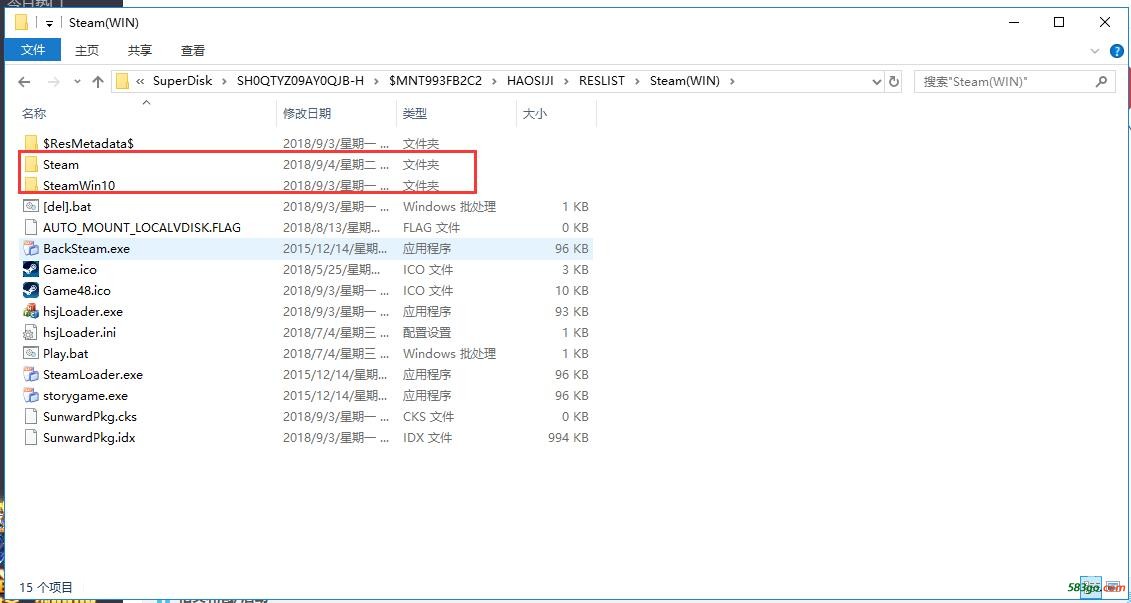Expand the chevron after SH0QTYZ09AY0QJB-H breadcrumb
Screen dimensions: 1131x603
(377, 81)
